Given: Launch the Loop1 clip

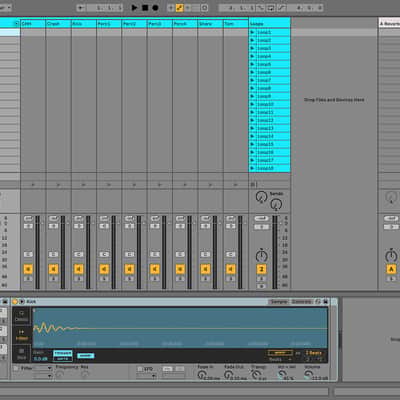Looking at the screenshot, I should (252, 32).
